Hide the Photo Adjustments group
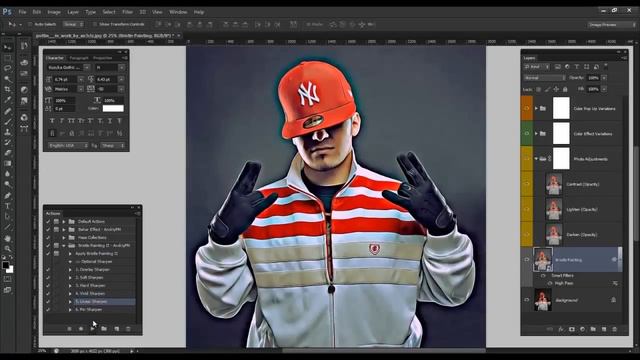This screenshot has height=360, width=640. point(527,159)
